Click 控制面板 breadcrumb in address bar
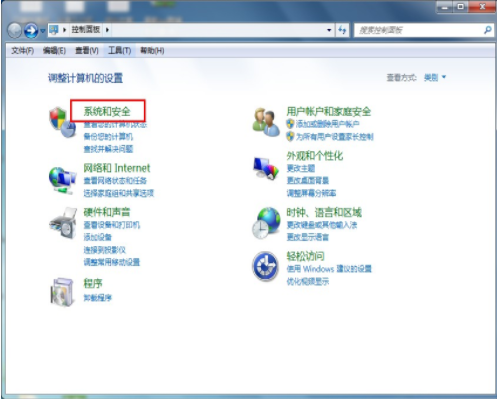The image size is (497, 399). (86, 30)
